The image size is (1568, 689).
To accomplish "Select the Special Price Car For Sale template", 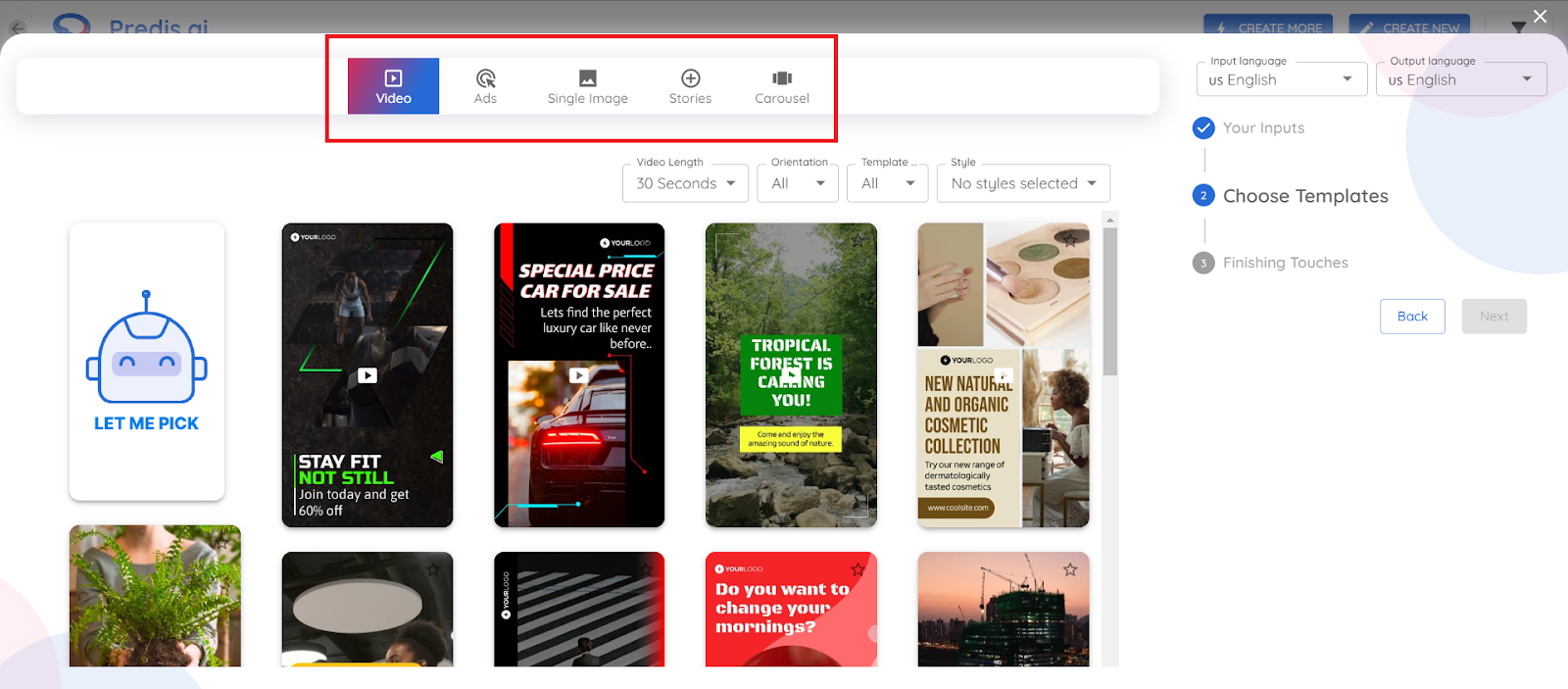I will [579, 375].
